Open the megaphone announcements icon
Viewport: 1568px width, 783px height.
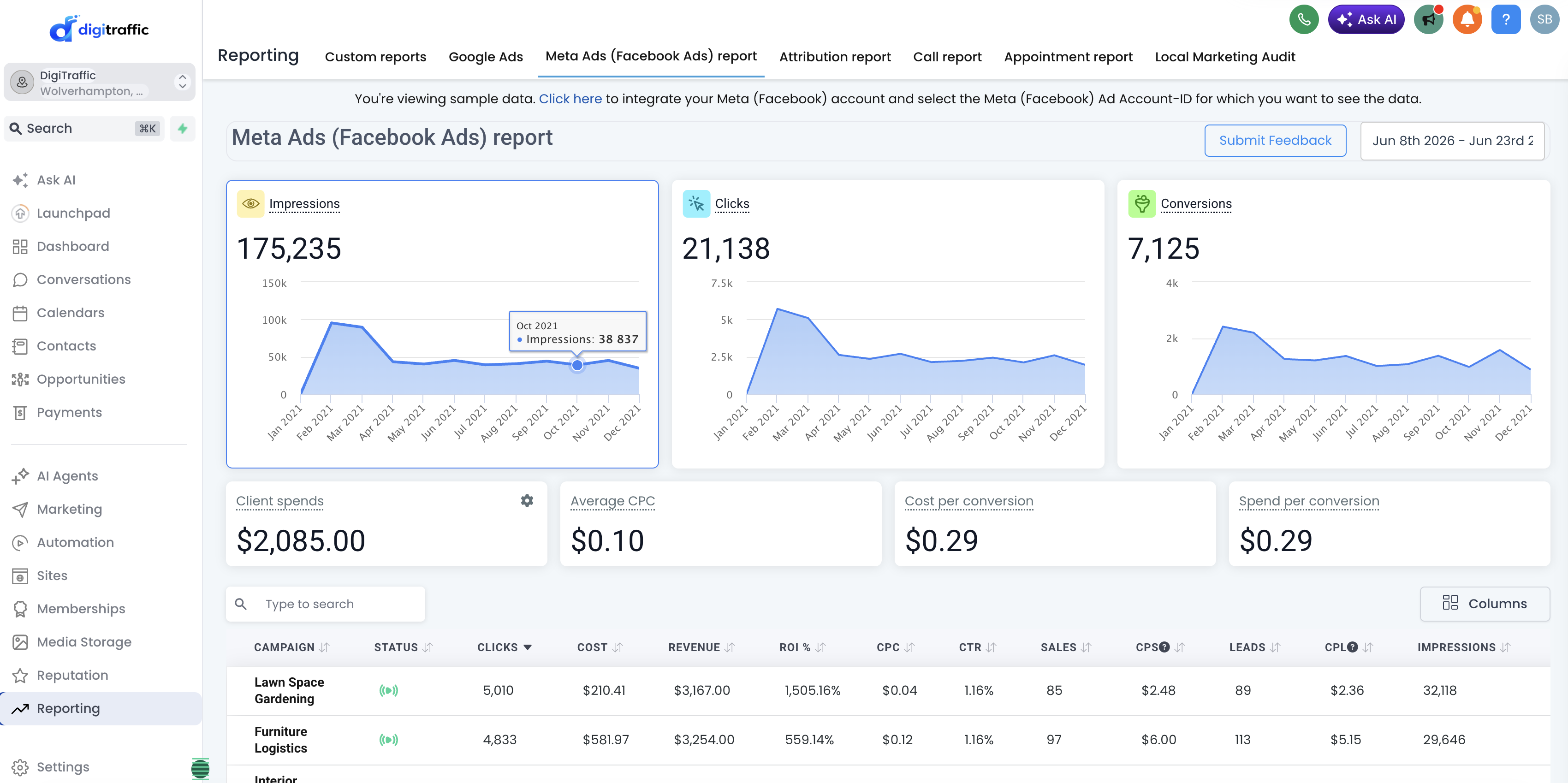click(1428, 19)
